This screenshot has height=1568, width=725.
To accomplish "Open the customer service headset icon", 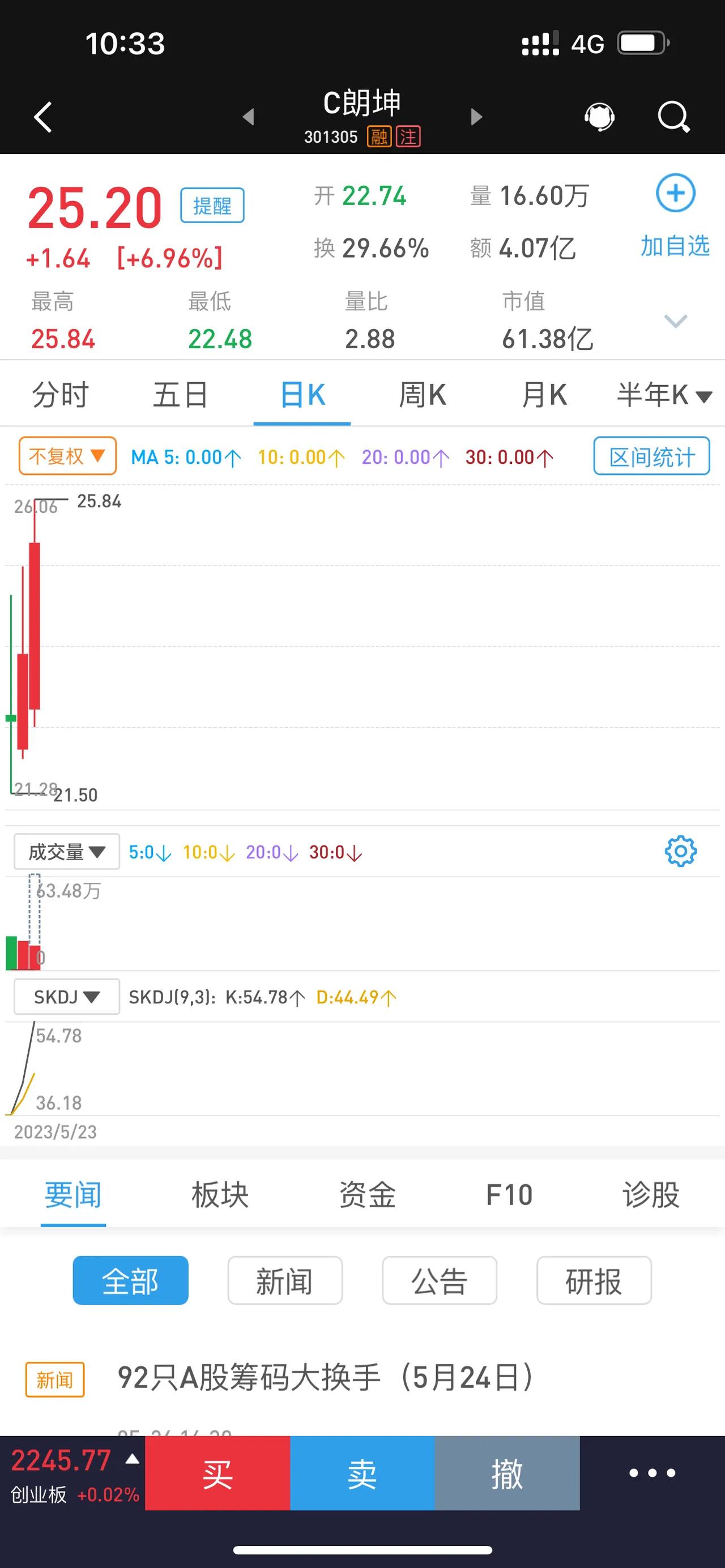I will 600,117.
